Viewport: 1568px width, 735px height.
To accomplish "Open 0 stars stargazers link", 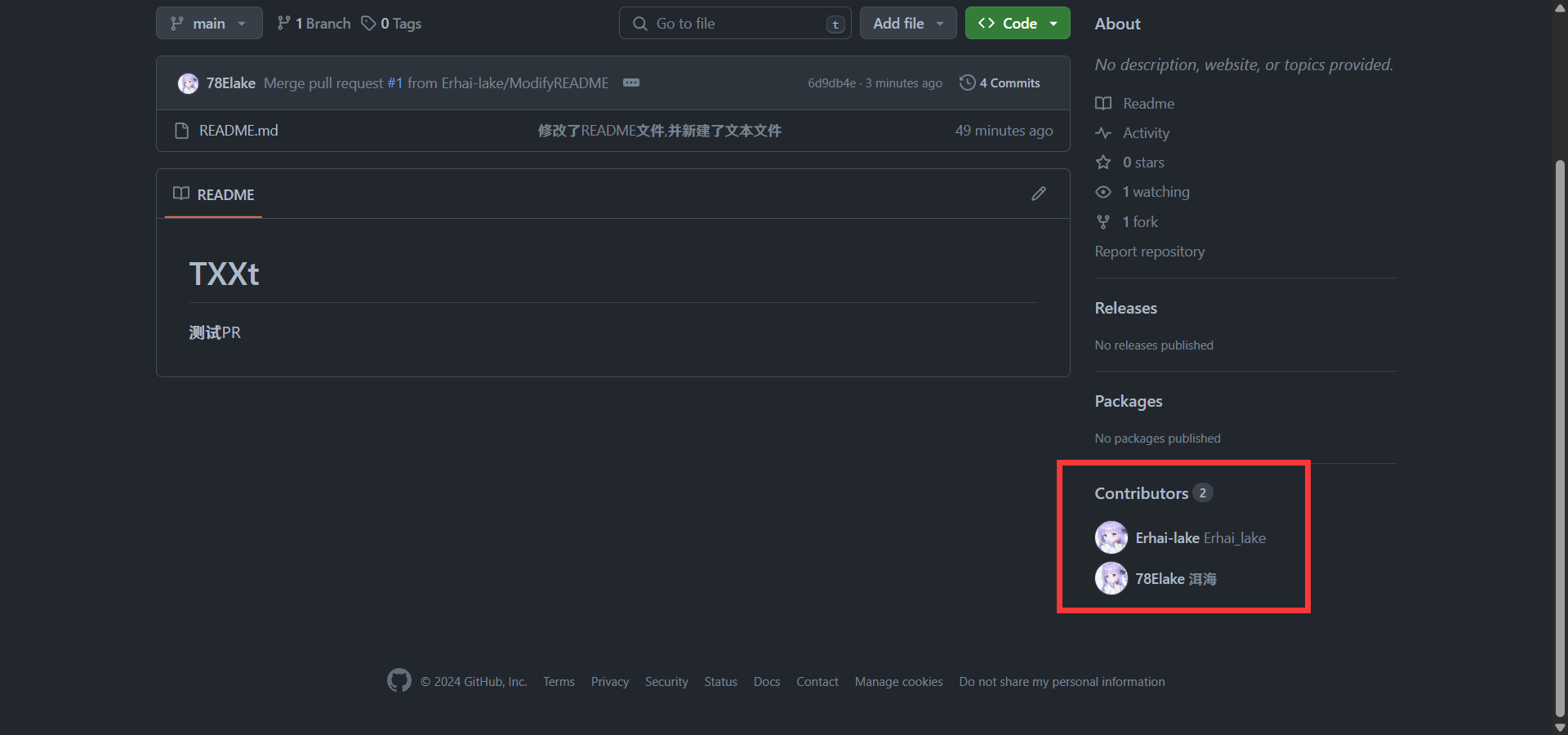I will click(1143, 163).
